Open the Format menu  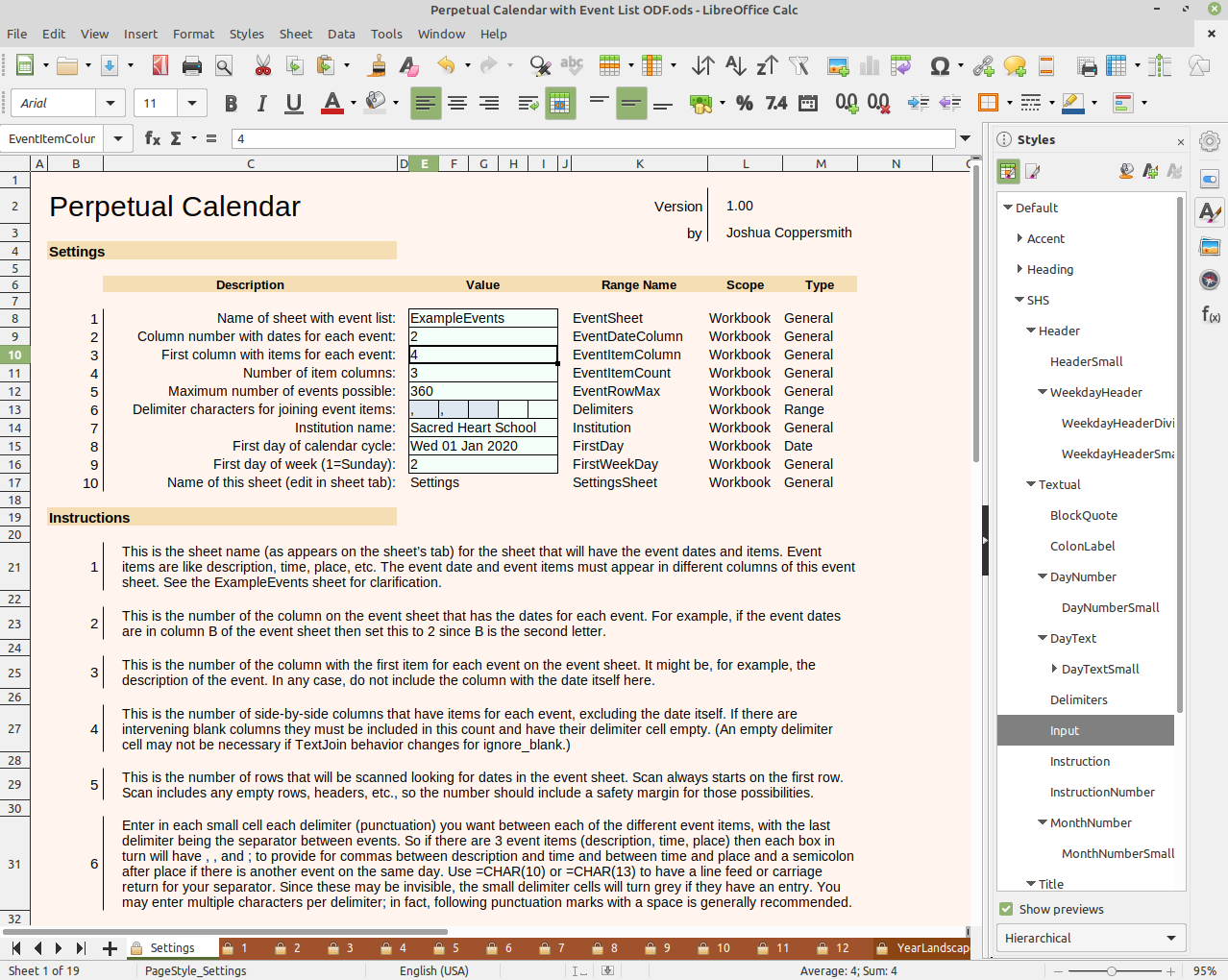193,34
